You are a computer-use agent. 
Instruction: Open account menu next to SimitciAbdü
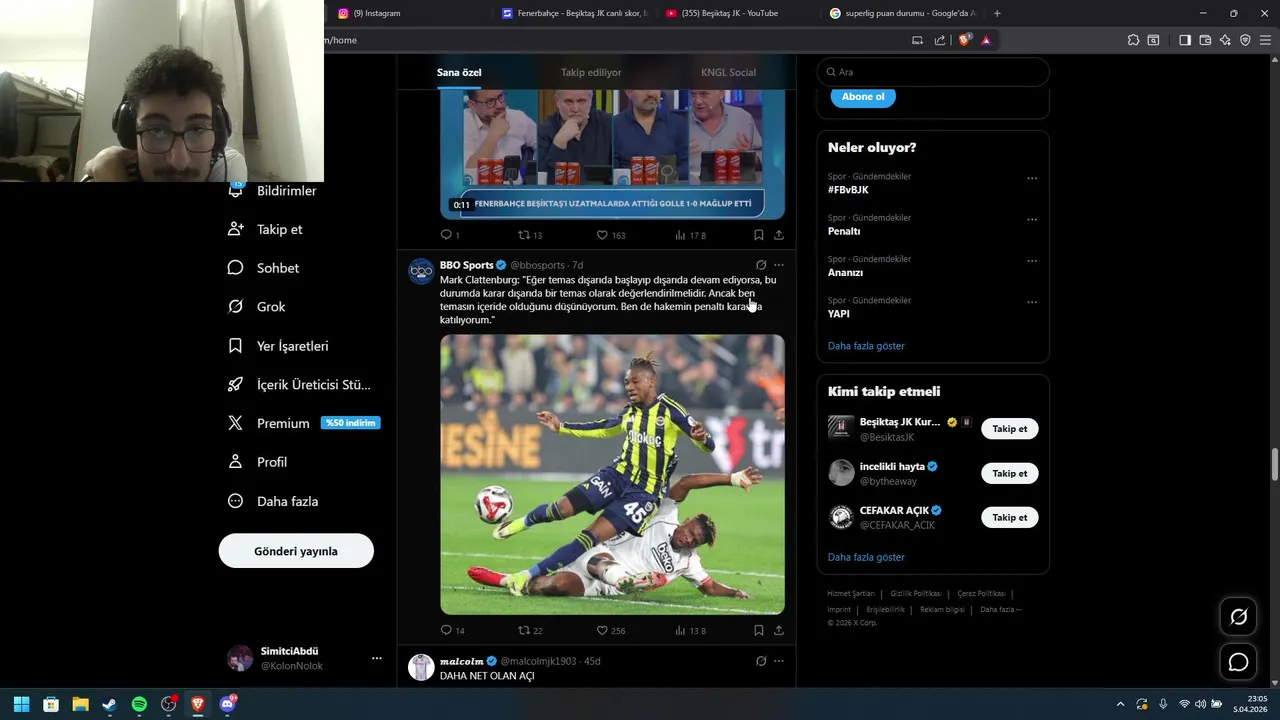(x=377, y=658)
